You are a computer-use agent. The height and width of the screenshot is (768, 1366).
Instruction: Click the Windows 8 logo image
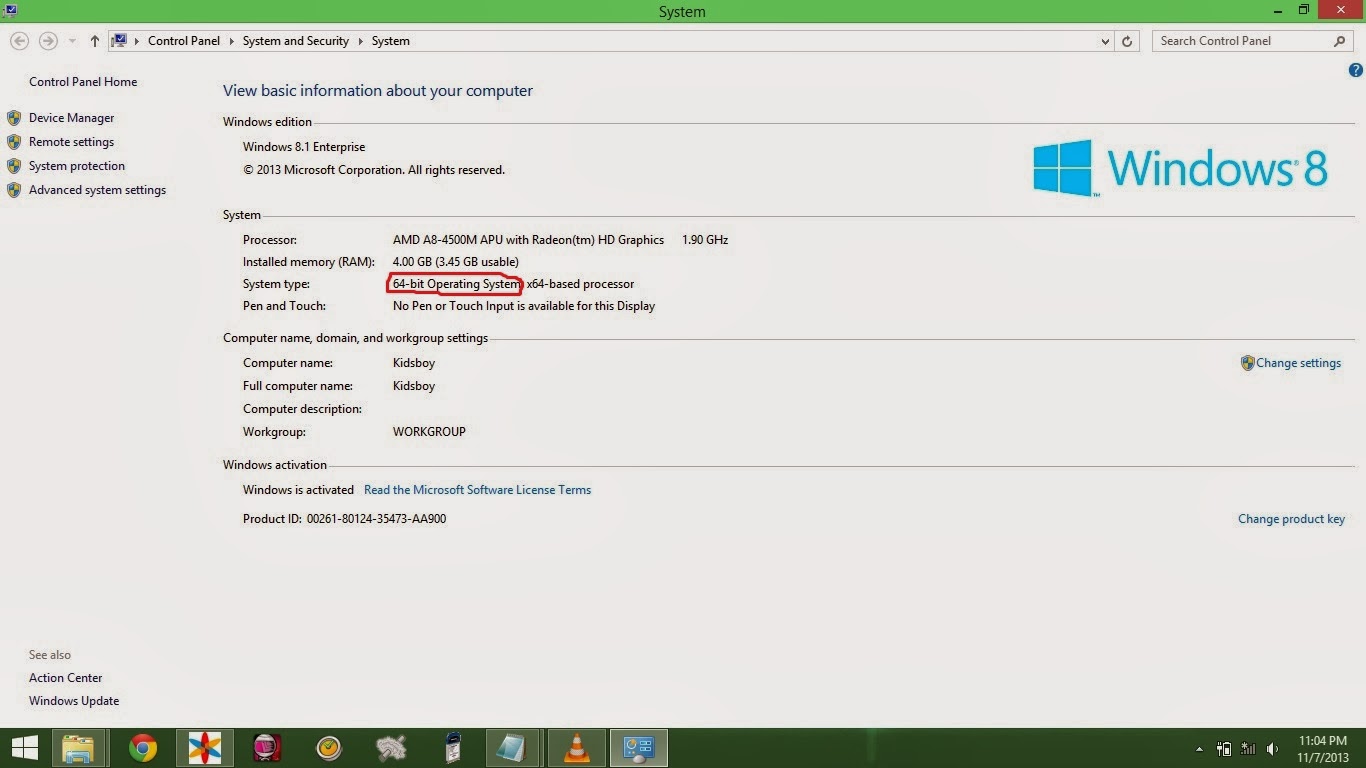click(1180, 167)
